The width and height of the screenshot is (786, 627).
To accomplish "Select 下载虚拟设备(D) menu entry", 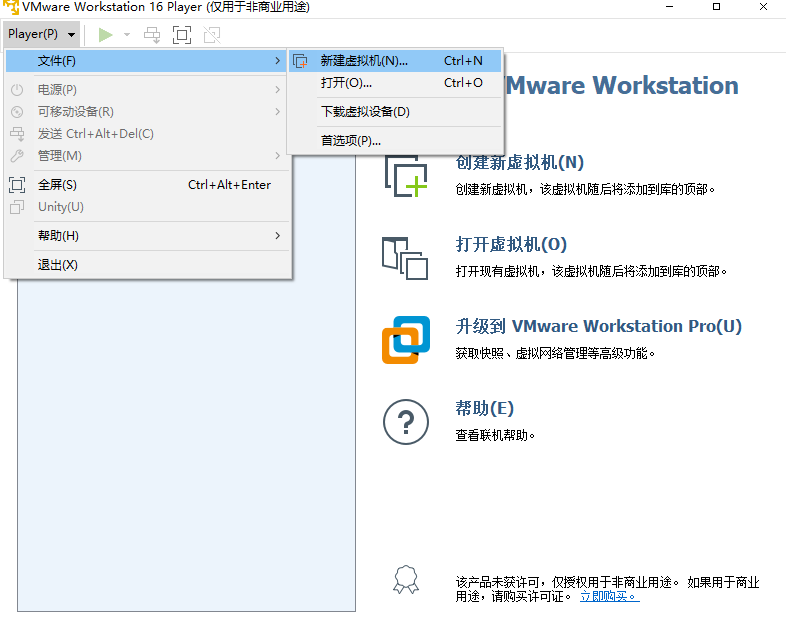I will click(365, 112).
